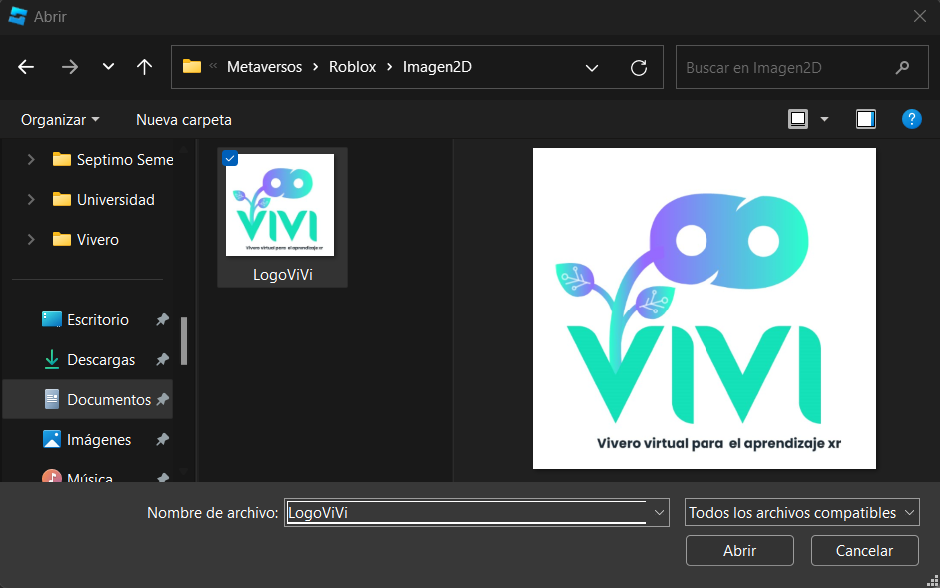
Task: Click the navigation pane scrollbar
Action: (184, 340)
